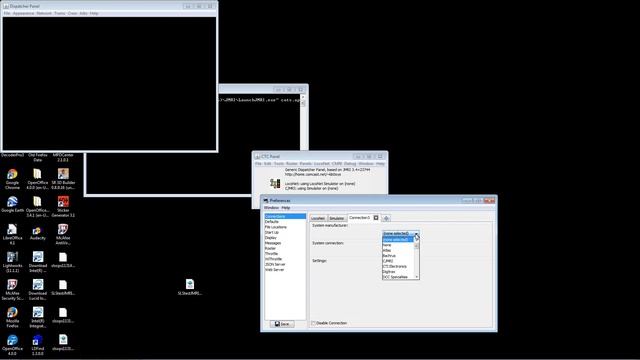640x360 pixels.
Task: Select the OpenOffice 4.0.0 application shortcut
Action: pos(12,345)
